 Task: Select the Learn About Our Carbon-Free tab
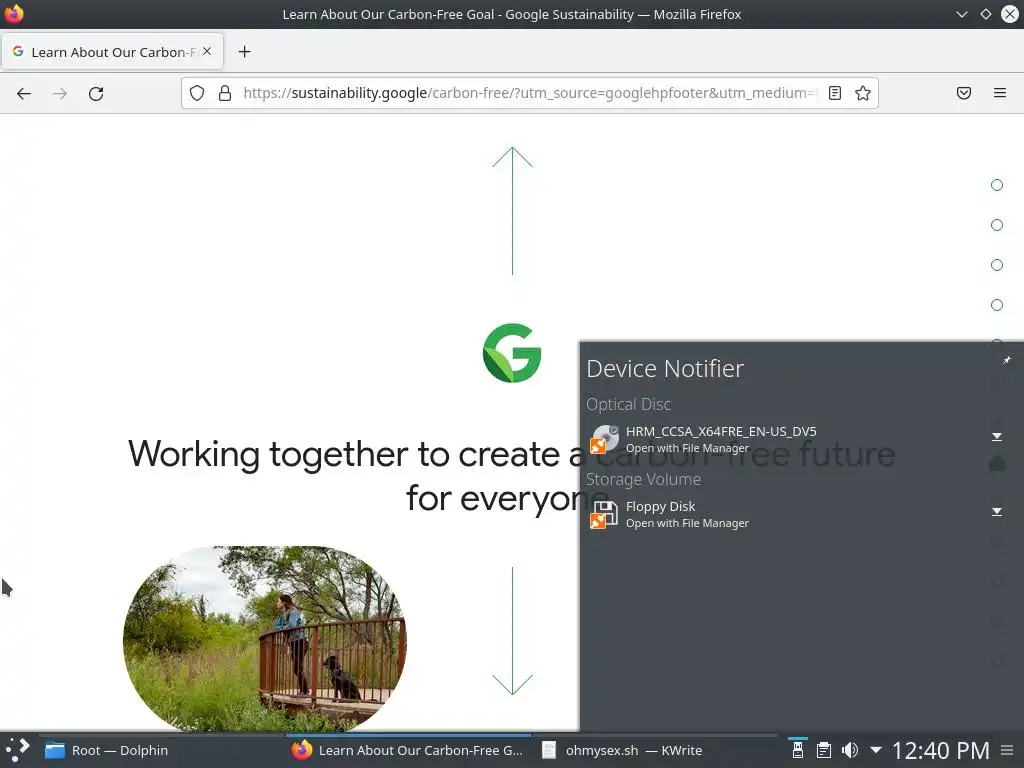point(112,52)
